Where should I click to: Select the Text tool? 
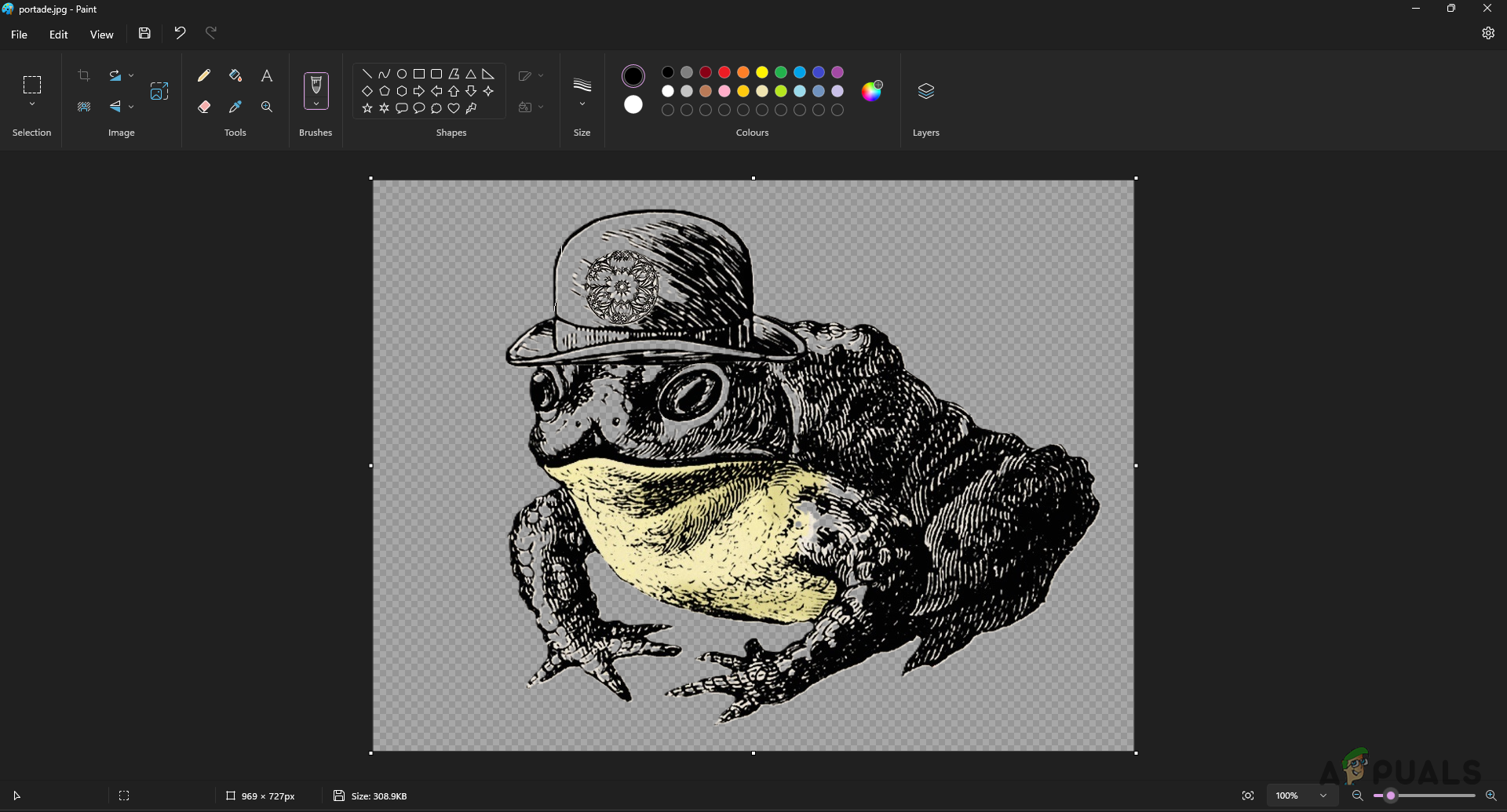[267, 75]
